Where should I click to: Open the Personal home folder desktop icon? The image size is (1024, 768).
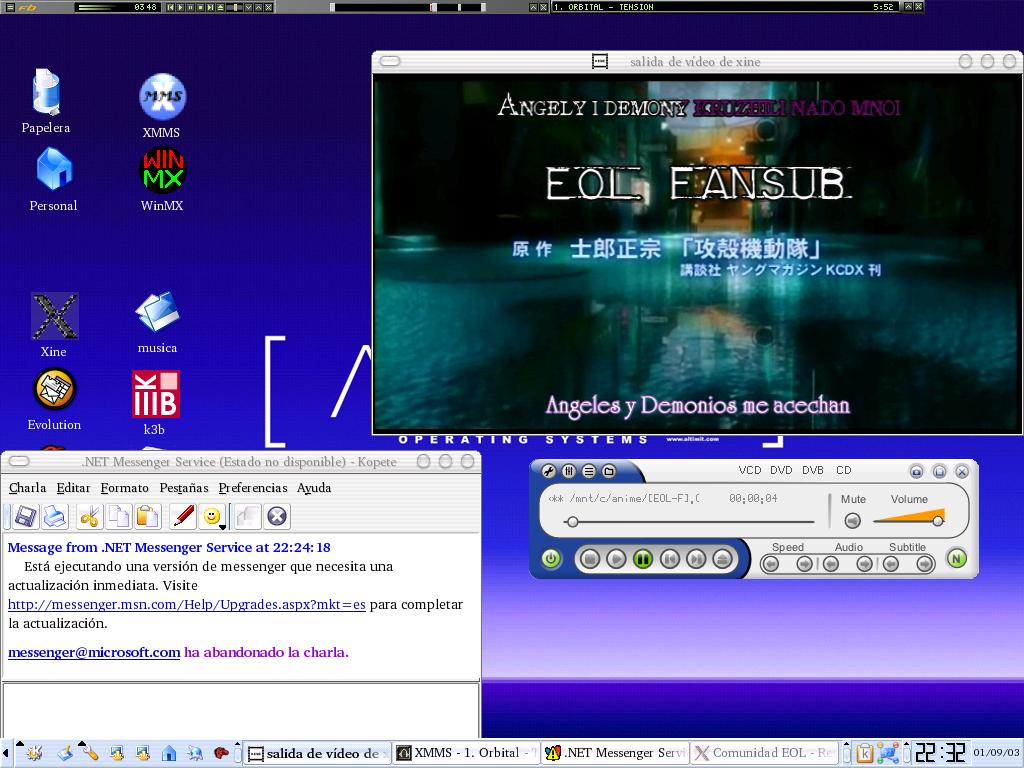click(x=54, y=180)
